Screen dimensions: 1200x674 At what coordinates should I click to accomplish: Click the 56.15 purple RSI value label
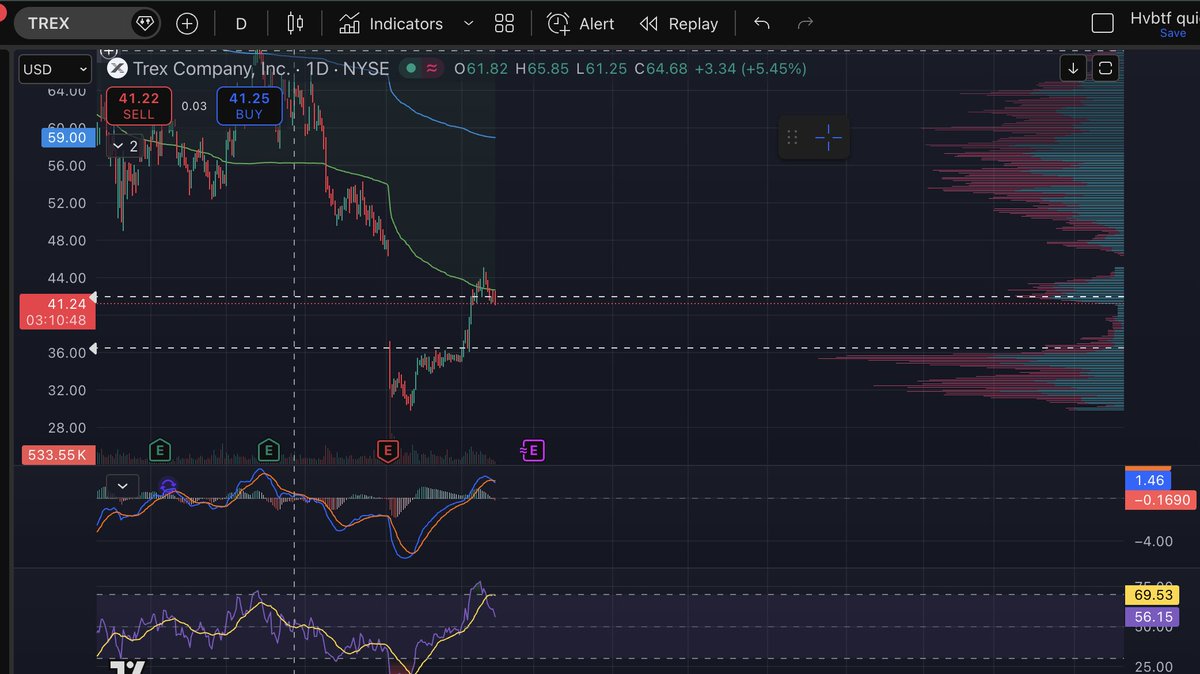(x=1150, y=617)
